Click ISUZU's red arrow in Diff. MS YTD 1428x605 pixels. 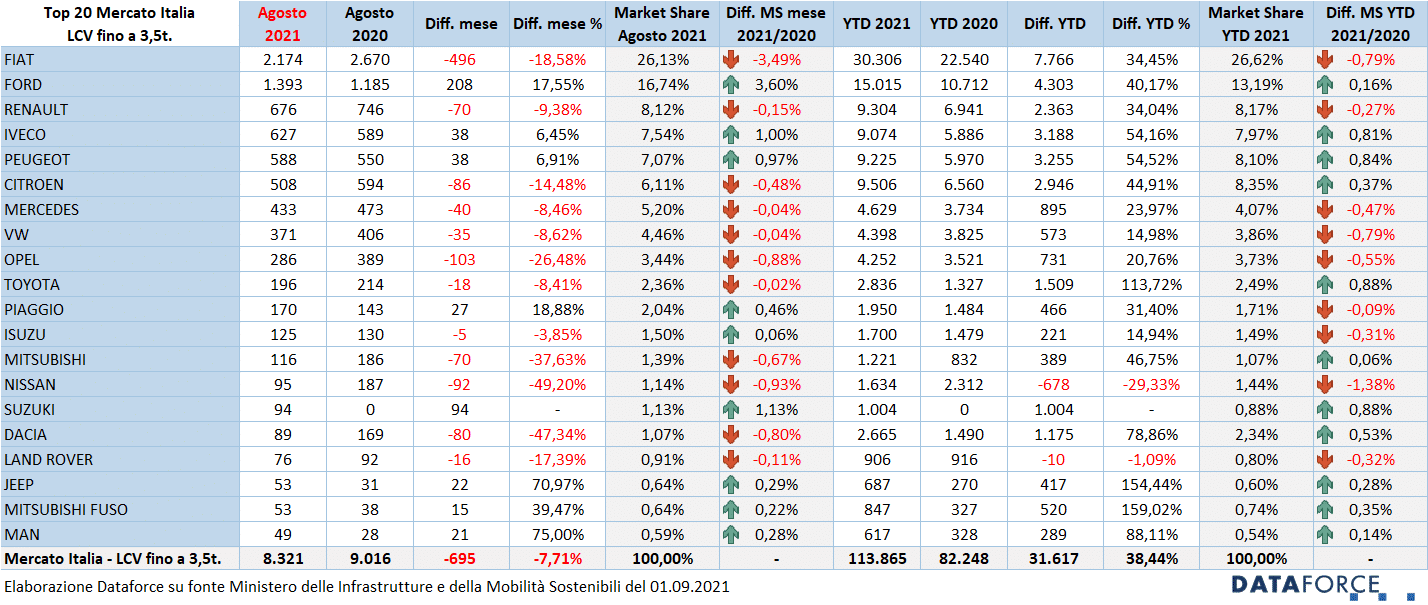coord(1326,334)
